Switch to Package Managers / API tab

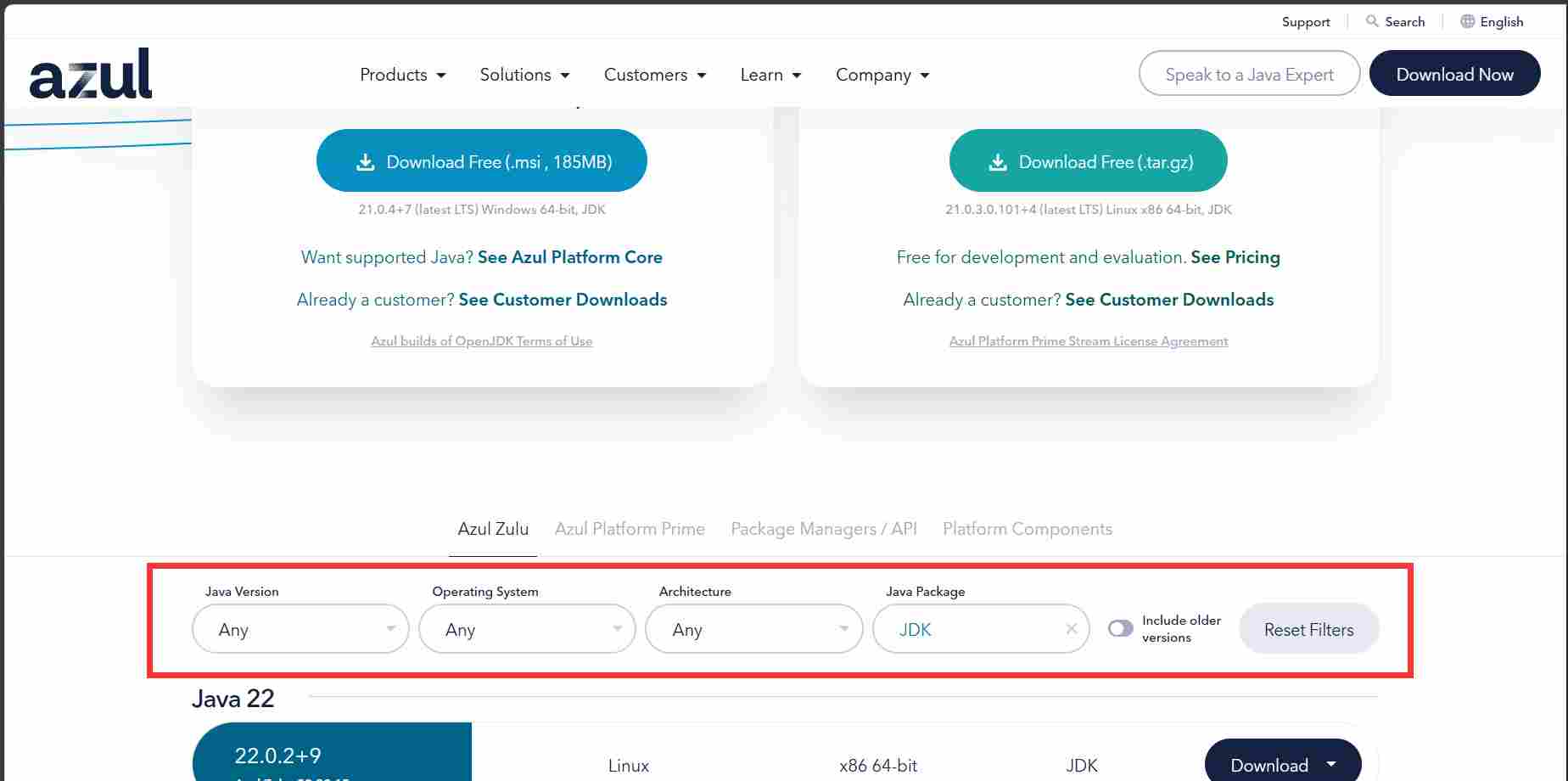824,529
